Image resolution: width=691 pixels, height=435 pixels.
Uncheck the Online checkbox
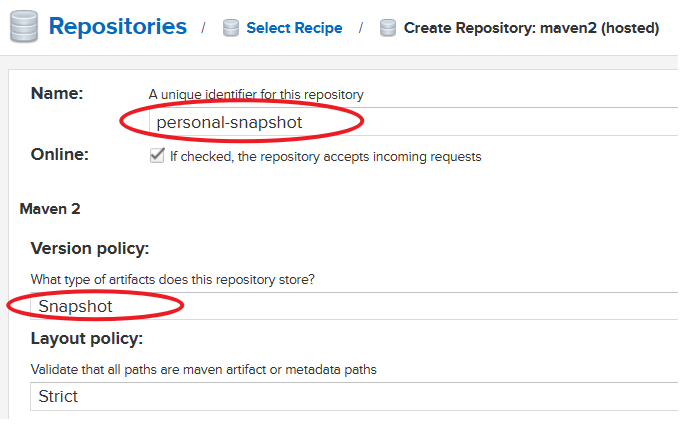coord(157,156)
